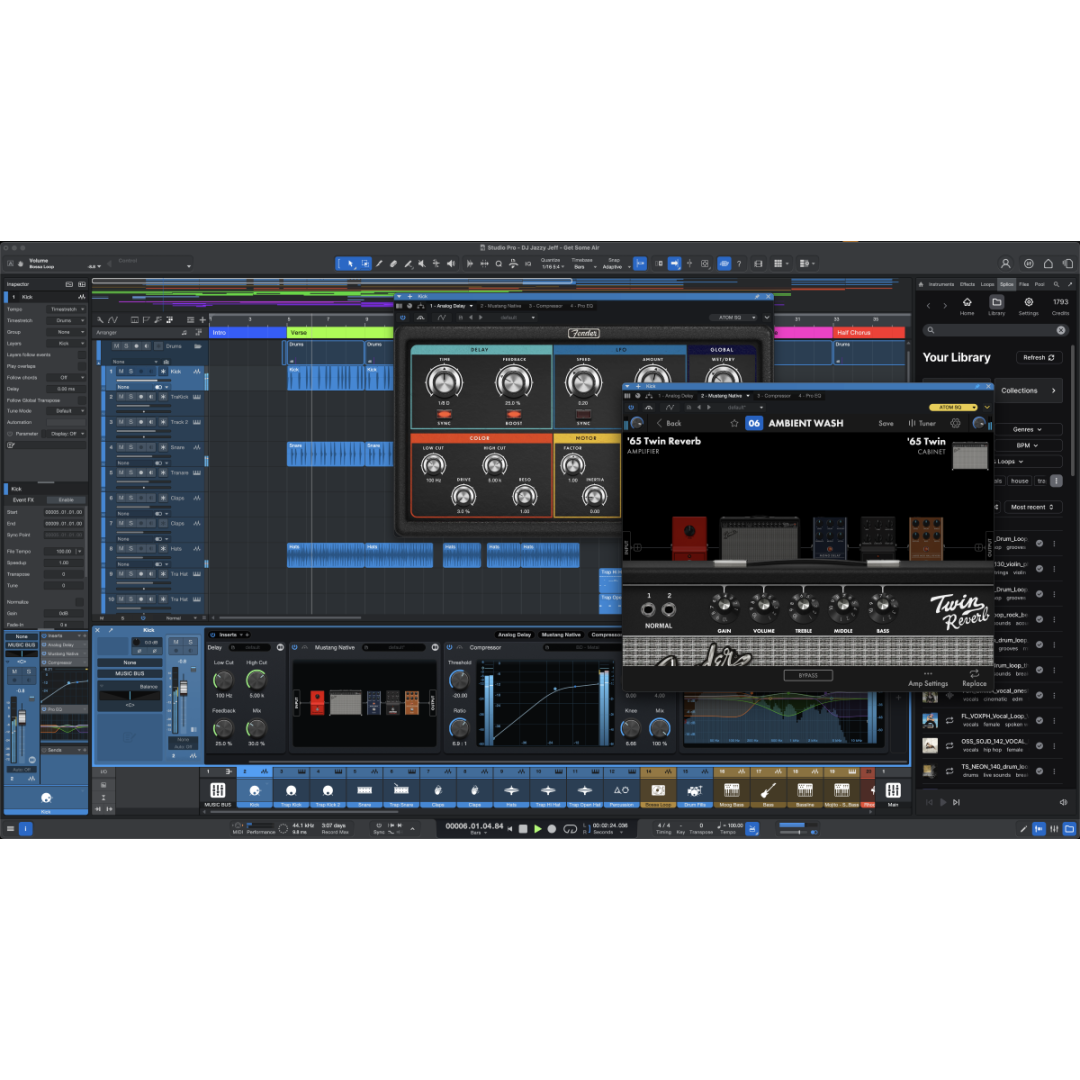1080x1080 pixels.
Task: Select the Arrow tool in the toolbar
Action: (x=350, y=264)
